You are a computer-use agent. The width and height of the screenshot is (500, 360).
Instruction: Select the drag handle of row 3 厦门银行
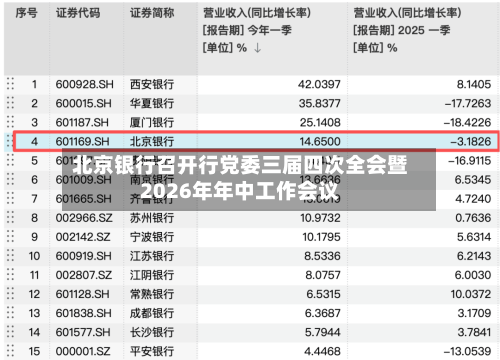[10, 122]
